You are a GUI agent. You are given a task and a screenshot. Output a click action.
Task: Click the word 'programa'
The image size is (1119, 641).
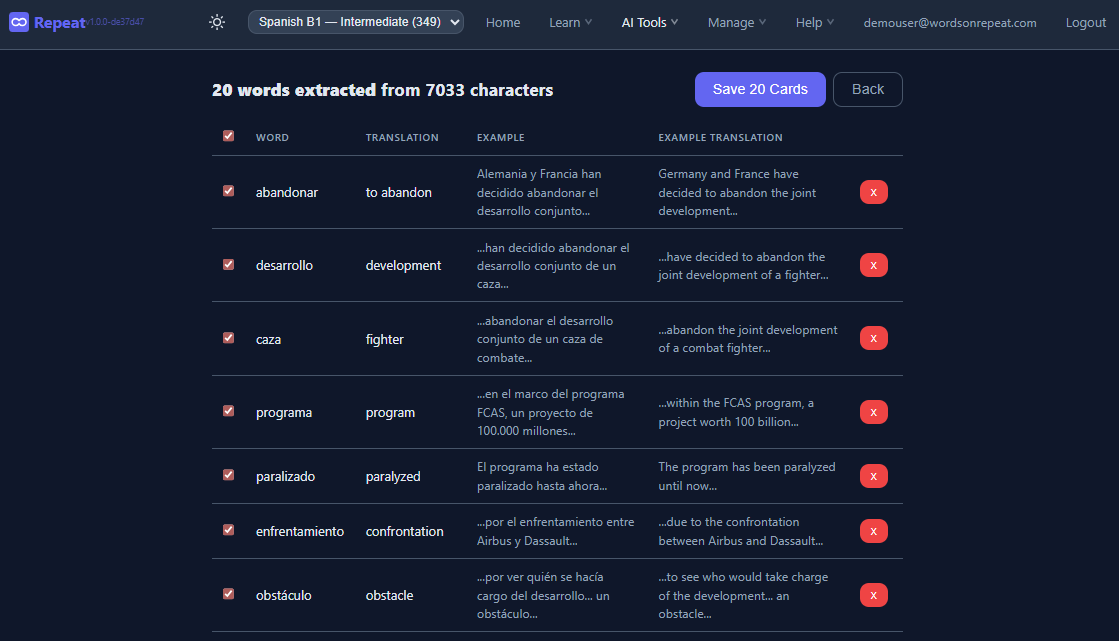pos(284,413)
